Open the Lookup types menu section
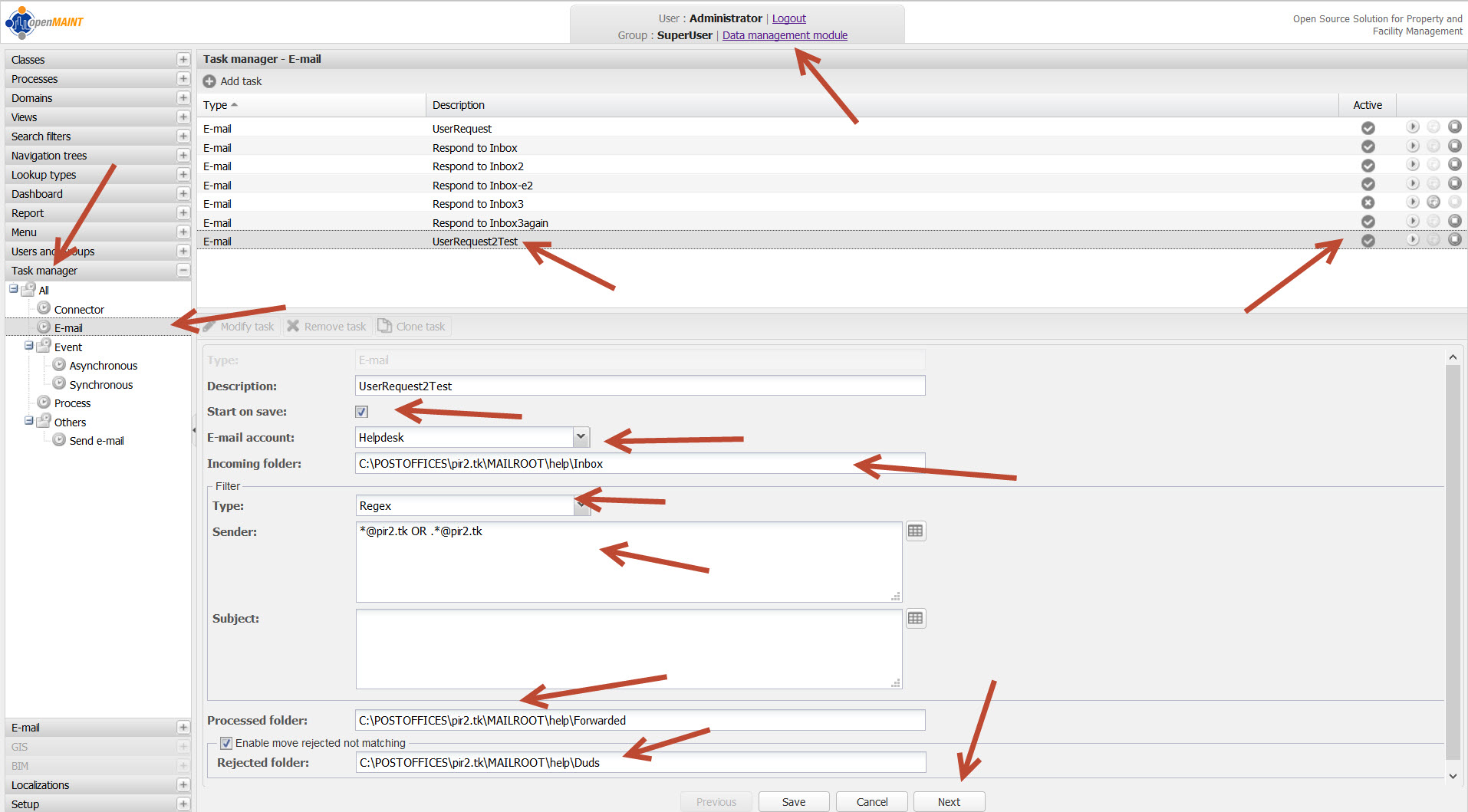Screen dimensions: 1468x812 (44, 175)
